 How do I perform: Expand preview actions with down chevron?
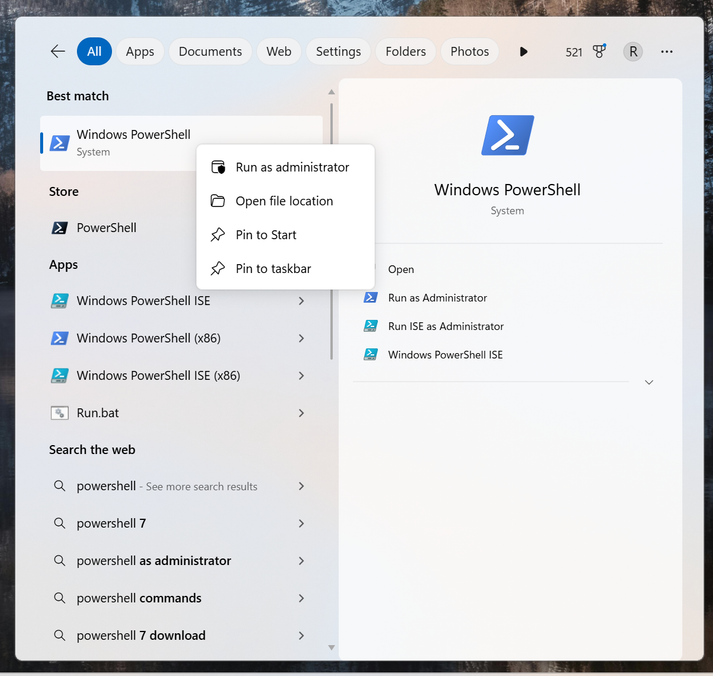pyautogui.click(x=649, y=382)
